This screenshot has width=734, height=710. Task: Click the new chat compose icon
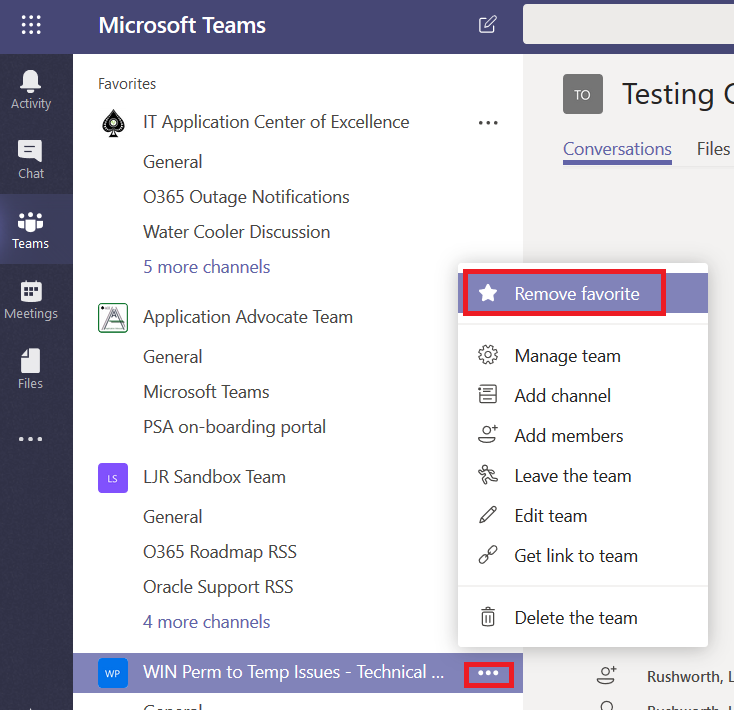click(x=488, y=25)
